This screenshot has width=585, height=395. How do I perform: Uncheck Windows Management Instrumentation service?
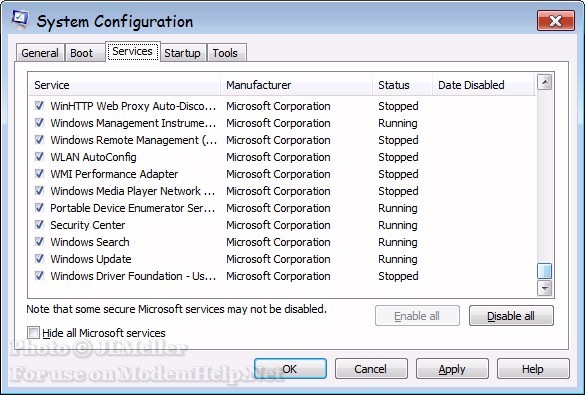[x=39, y=123]
